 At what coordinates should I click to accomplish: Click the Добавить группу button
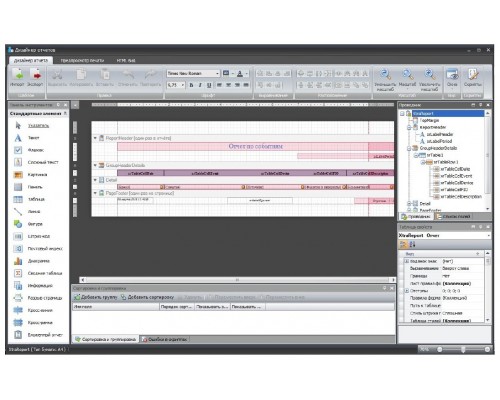[x=96, y=297]
